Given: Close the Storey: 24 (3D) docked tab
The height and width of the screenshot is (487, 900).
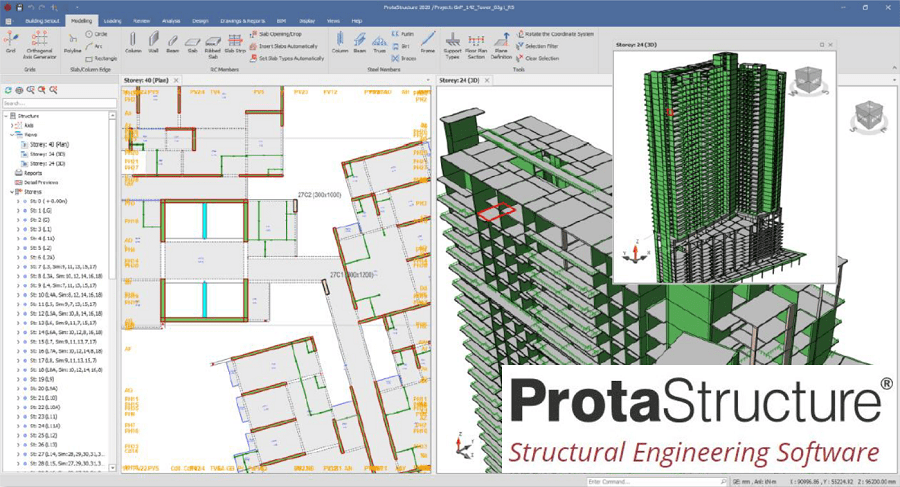Looking at the screenshot, I should [487, 80].
